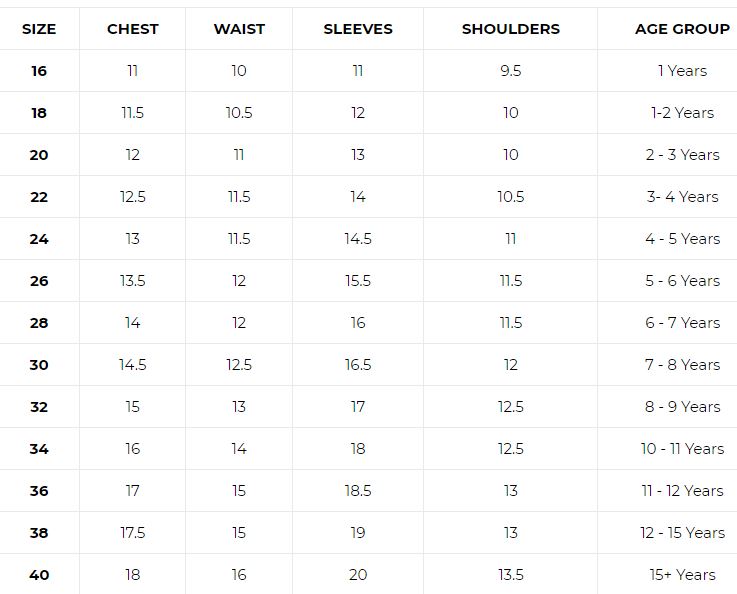This screenshot has width=737, height=594.
Task: Click the size 30 row label
Action: click(x=39, y=365)
